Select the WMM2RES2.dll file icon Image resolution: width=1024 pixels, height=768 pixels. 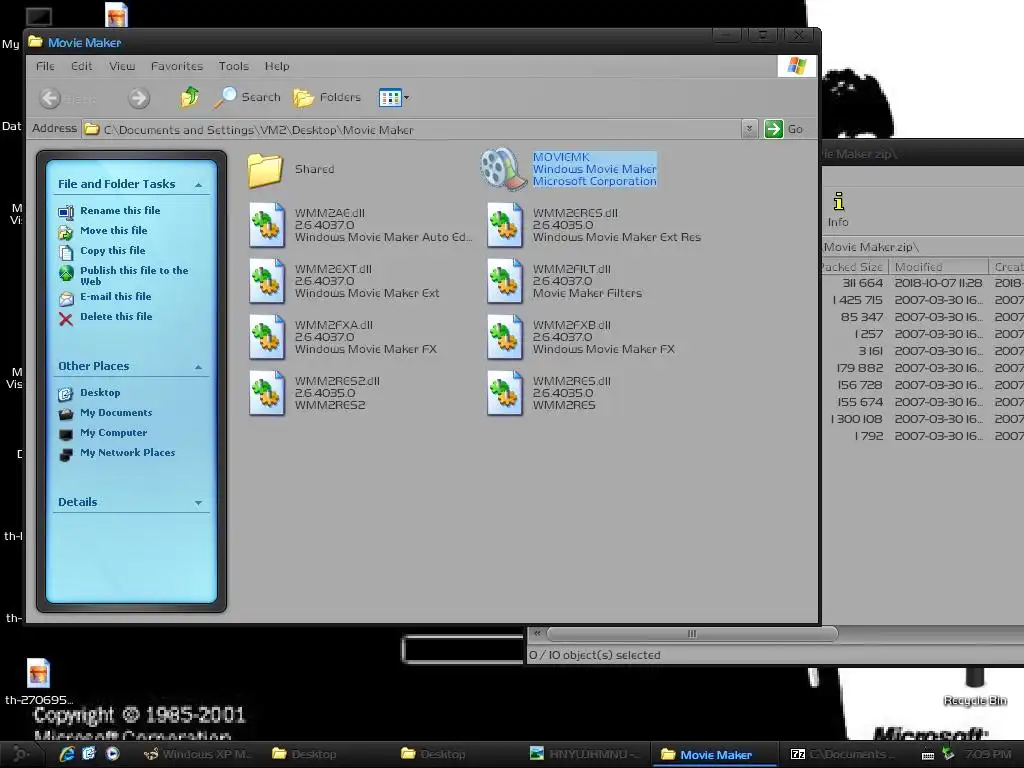tap(267, 393)
